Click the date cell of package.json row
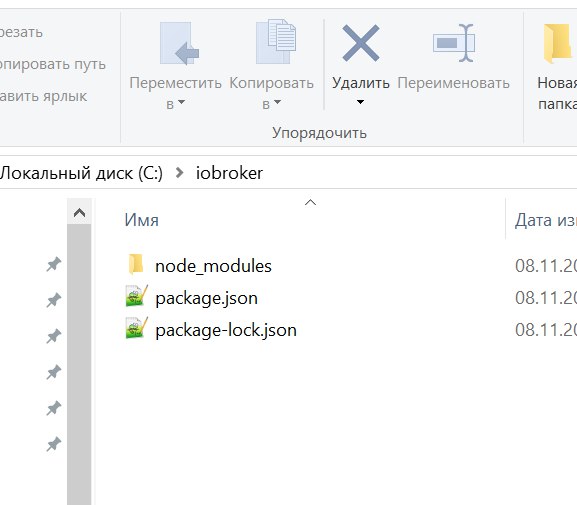The width and height of the screenshot is (577, 505). pyautogui.click(x=546, y=298)
